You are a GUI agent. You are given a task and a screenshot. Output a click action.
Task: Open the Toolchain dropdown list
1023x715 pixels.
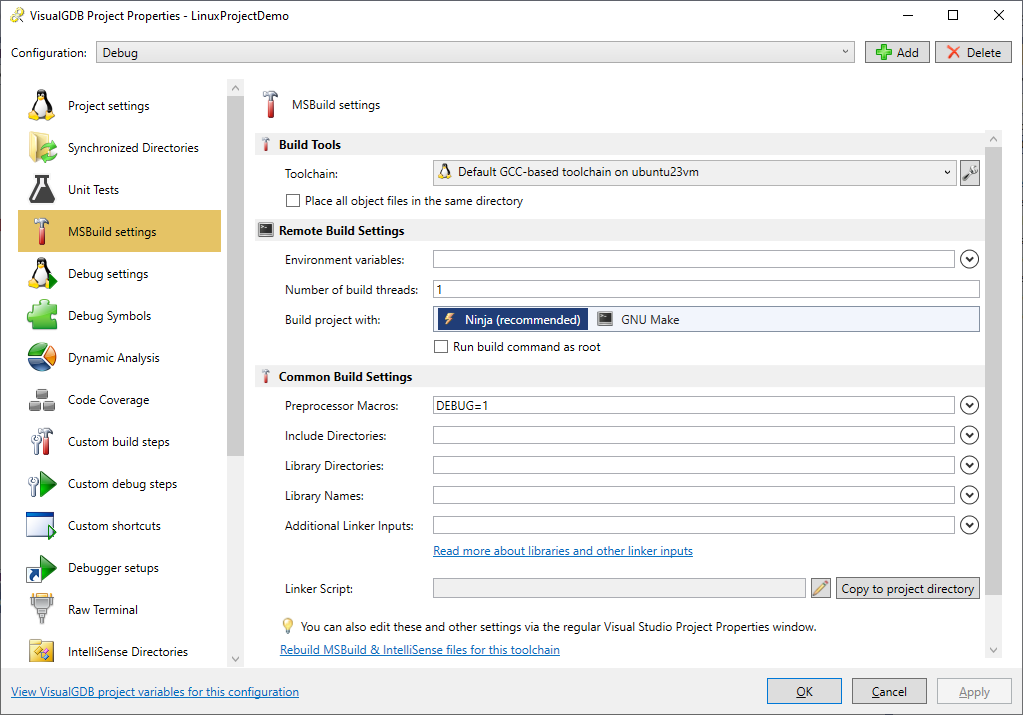(695, 172)
